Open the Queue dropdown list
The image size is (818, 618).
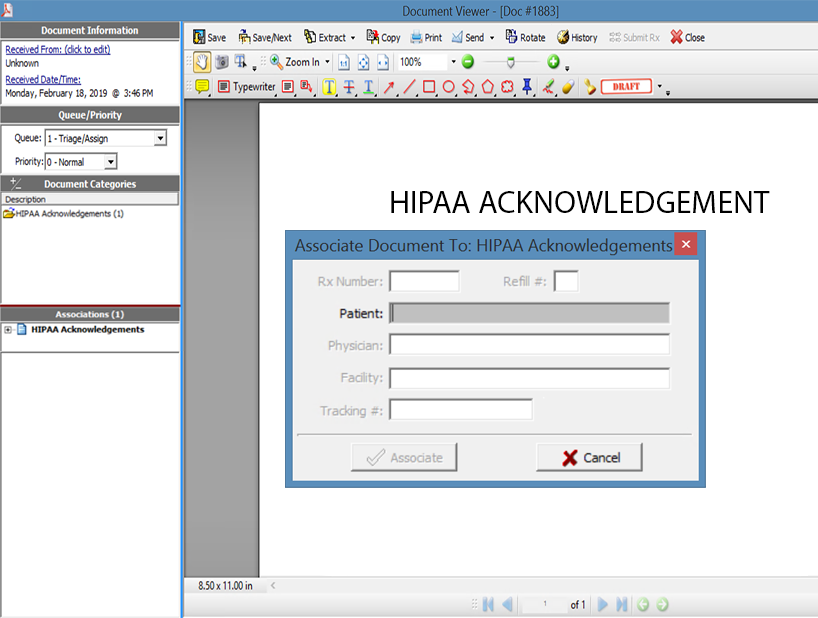pos(160,139)
